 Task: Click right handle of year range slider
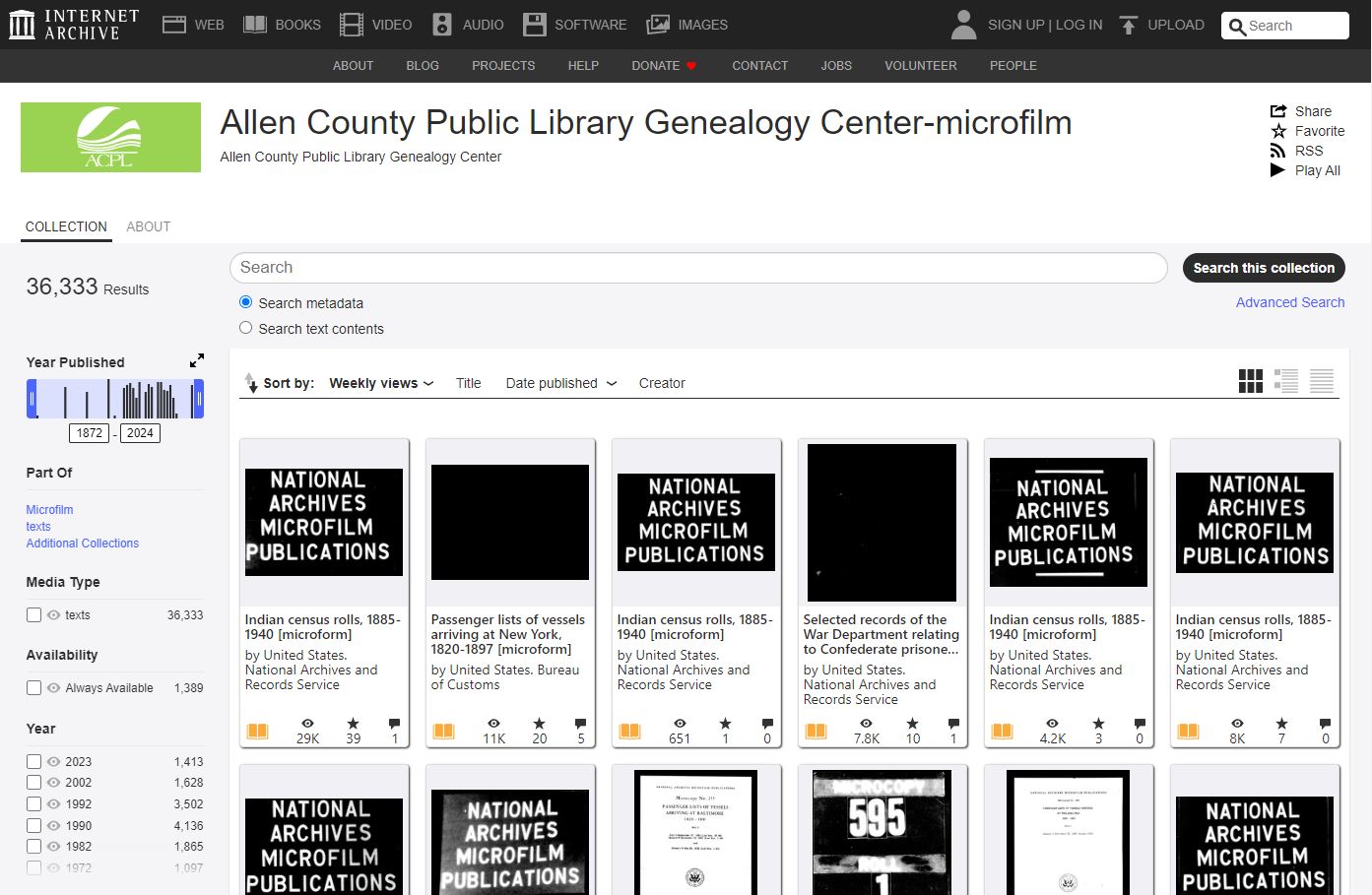(x=199, y=399)
